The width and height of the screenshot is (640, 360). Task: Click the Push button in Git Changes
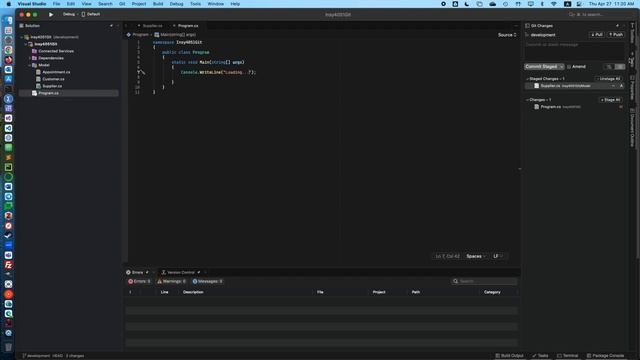[x=616, y=35]
